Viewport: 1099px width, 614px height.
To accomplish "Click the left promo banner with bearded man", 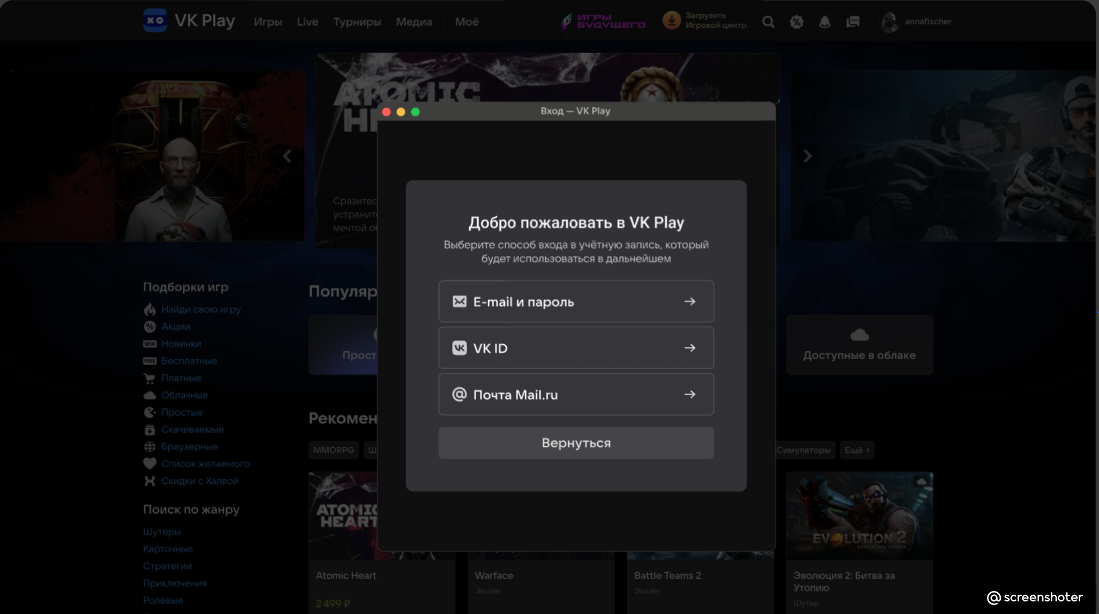I will [x=152, y=156].
